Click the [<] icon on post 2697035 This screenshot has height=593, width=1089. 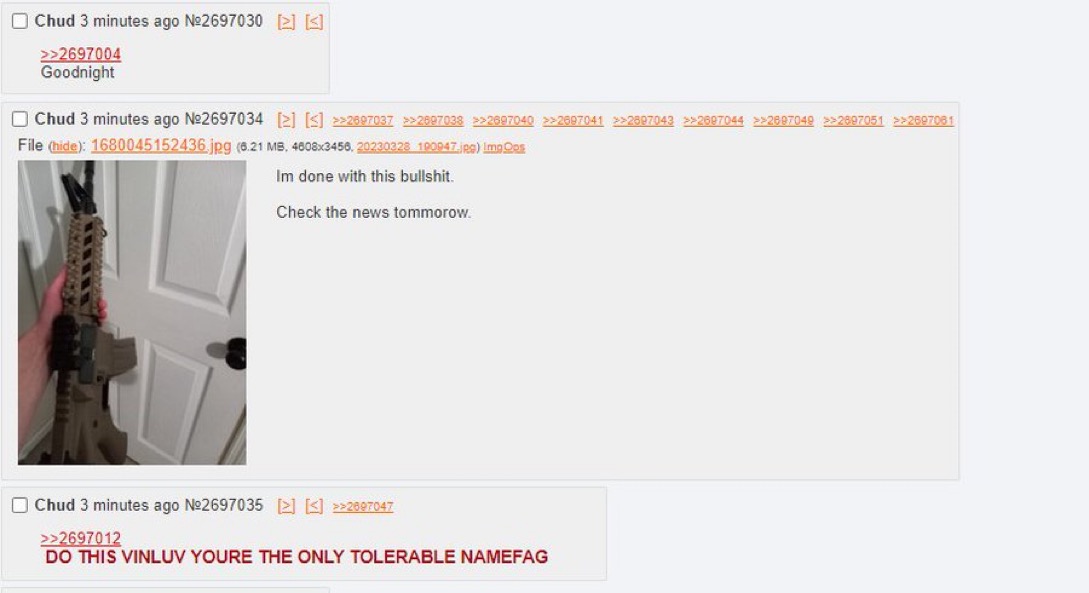tap(314, 506)
